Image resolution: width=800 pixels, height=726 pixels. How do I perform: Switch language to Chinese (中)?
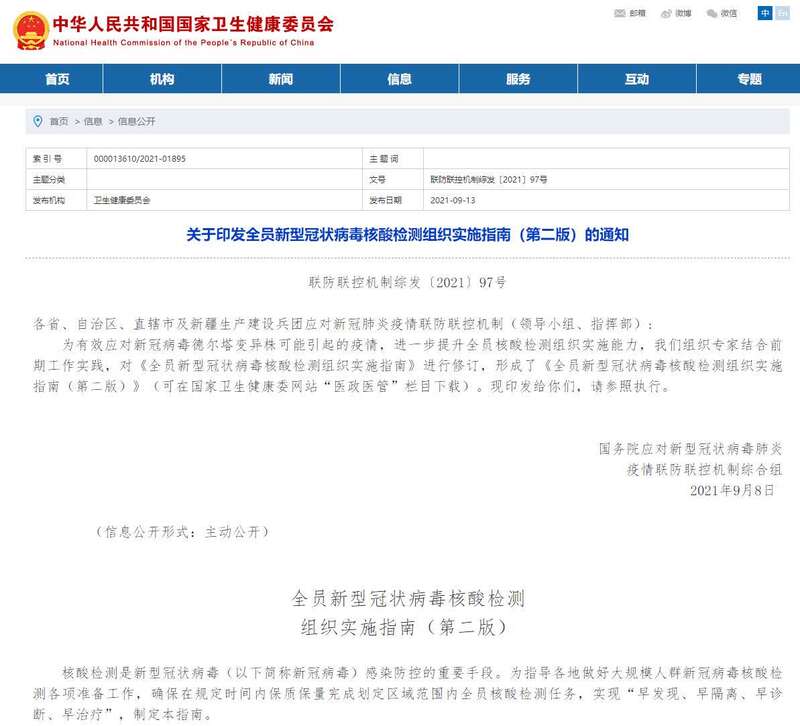coord(765,13)
